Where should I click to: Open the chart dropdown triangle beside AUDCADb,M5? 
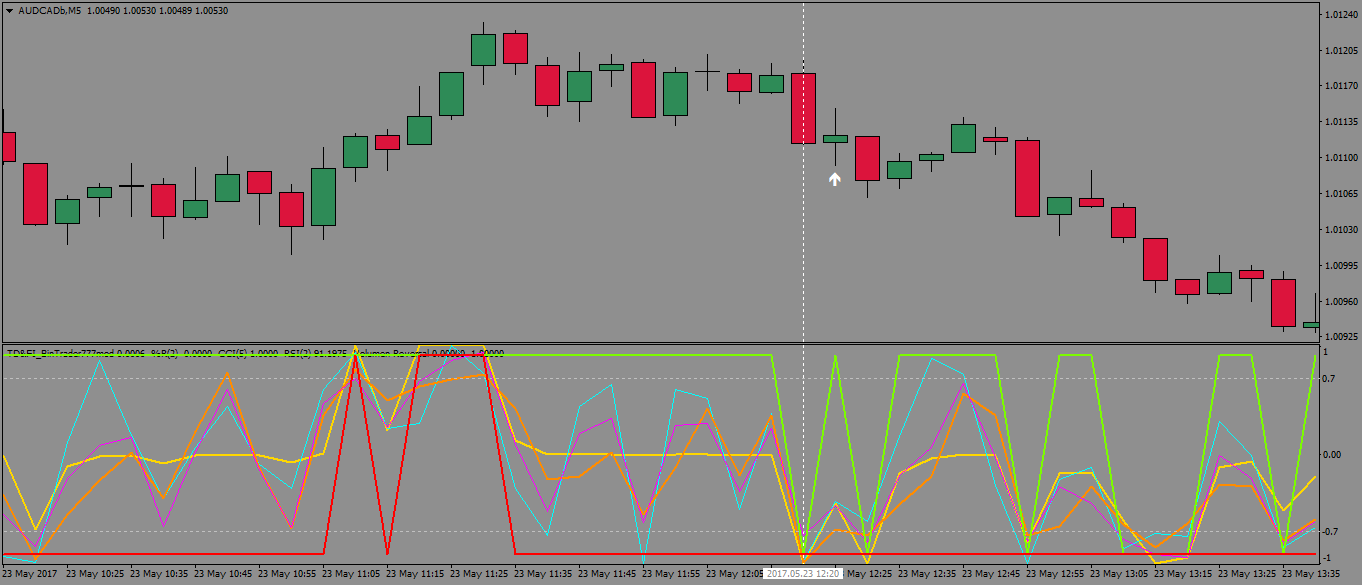9,10
